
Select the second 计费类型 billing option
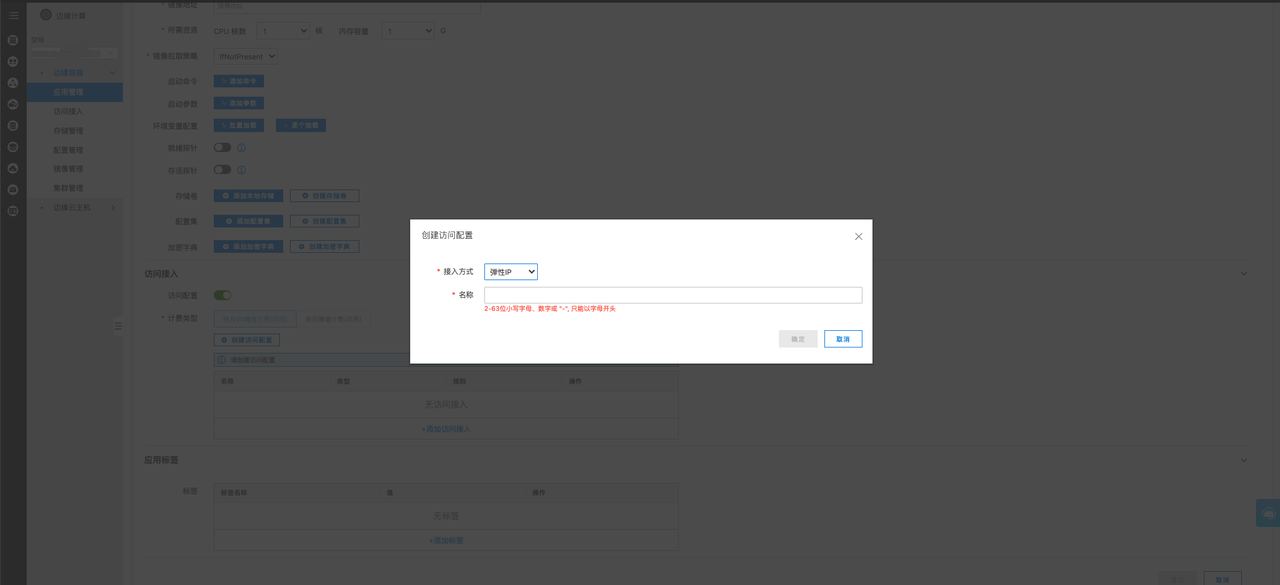(x=335, y=319)
